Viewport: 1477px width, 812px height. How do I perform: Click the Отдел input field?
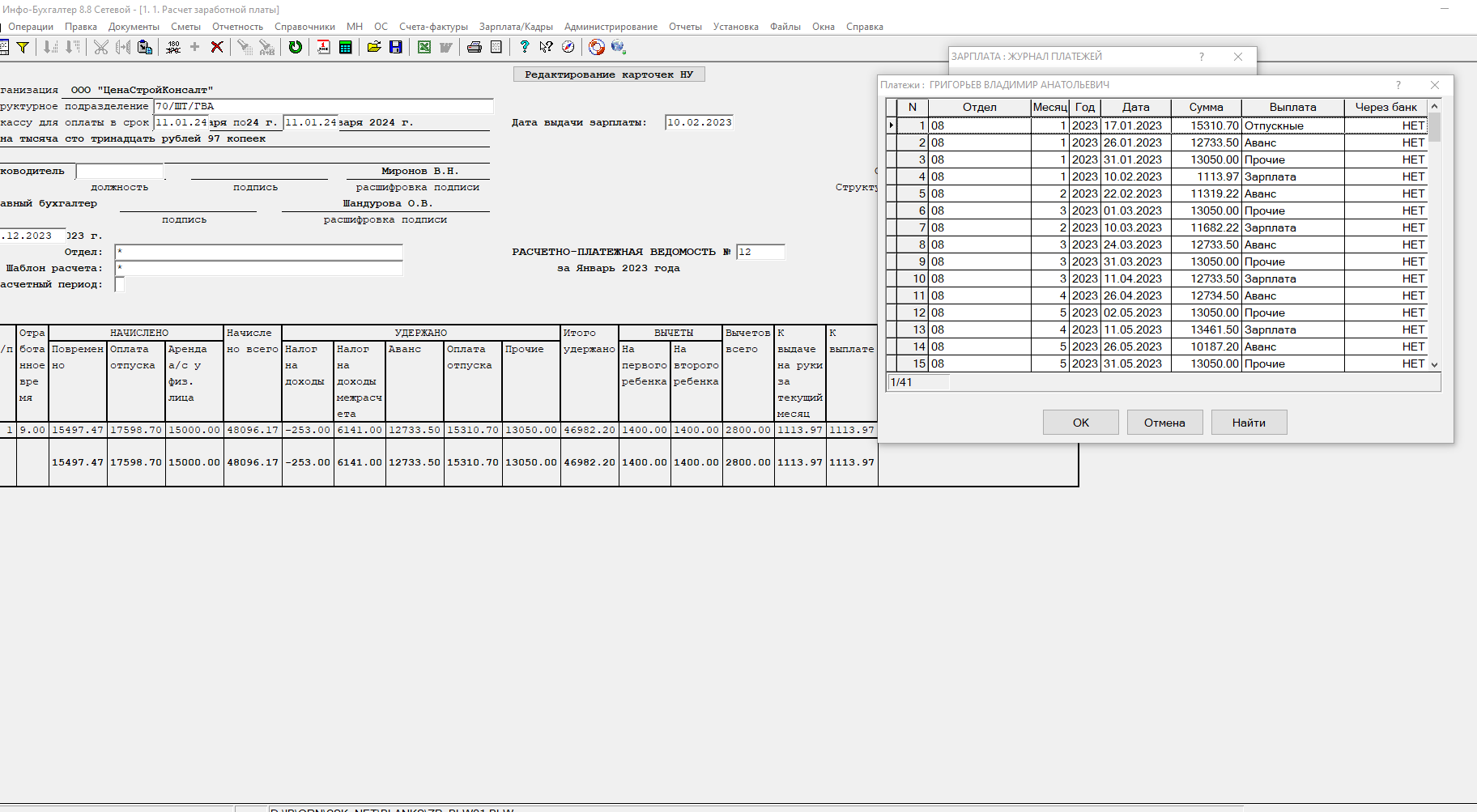258,252
